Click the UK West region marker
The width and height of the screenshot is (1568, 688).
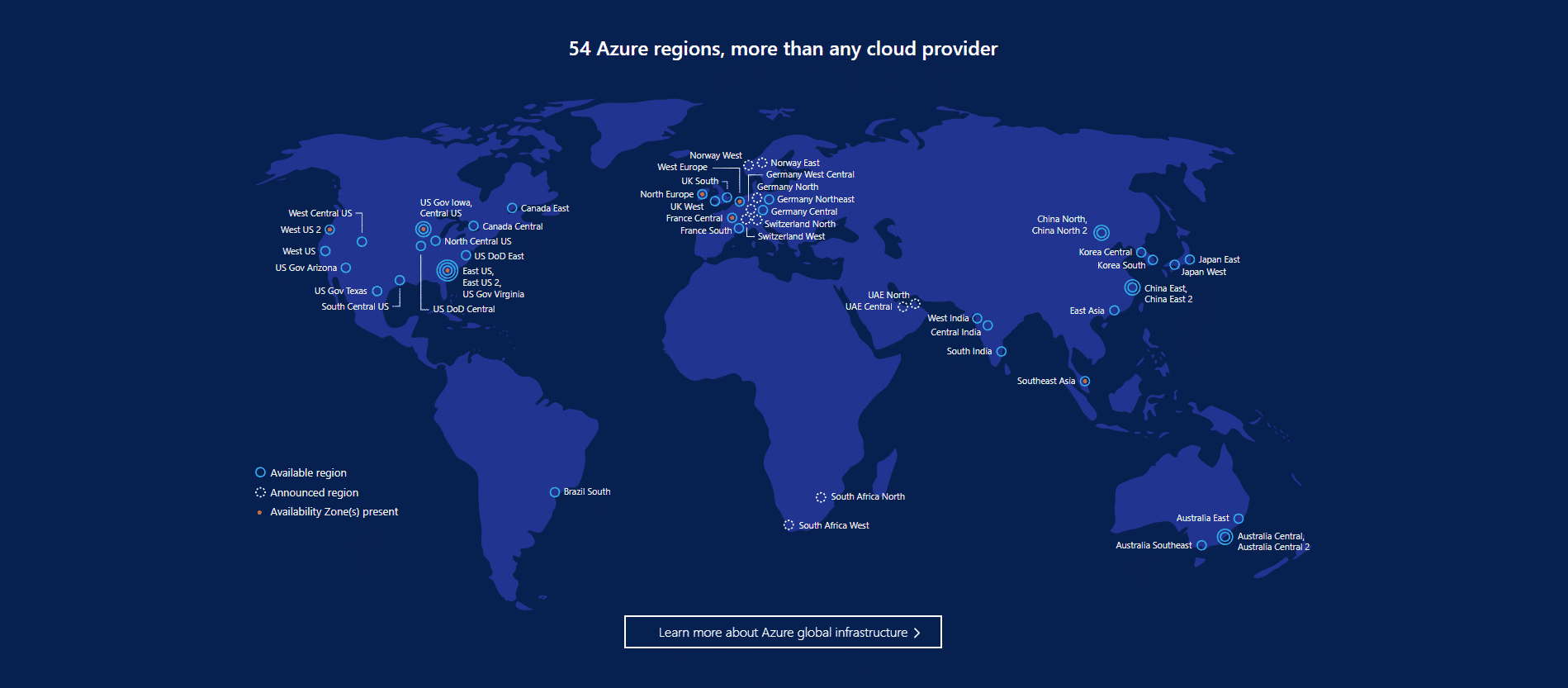click(715, 202)
